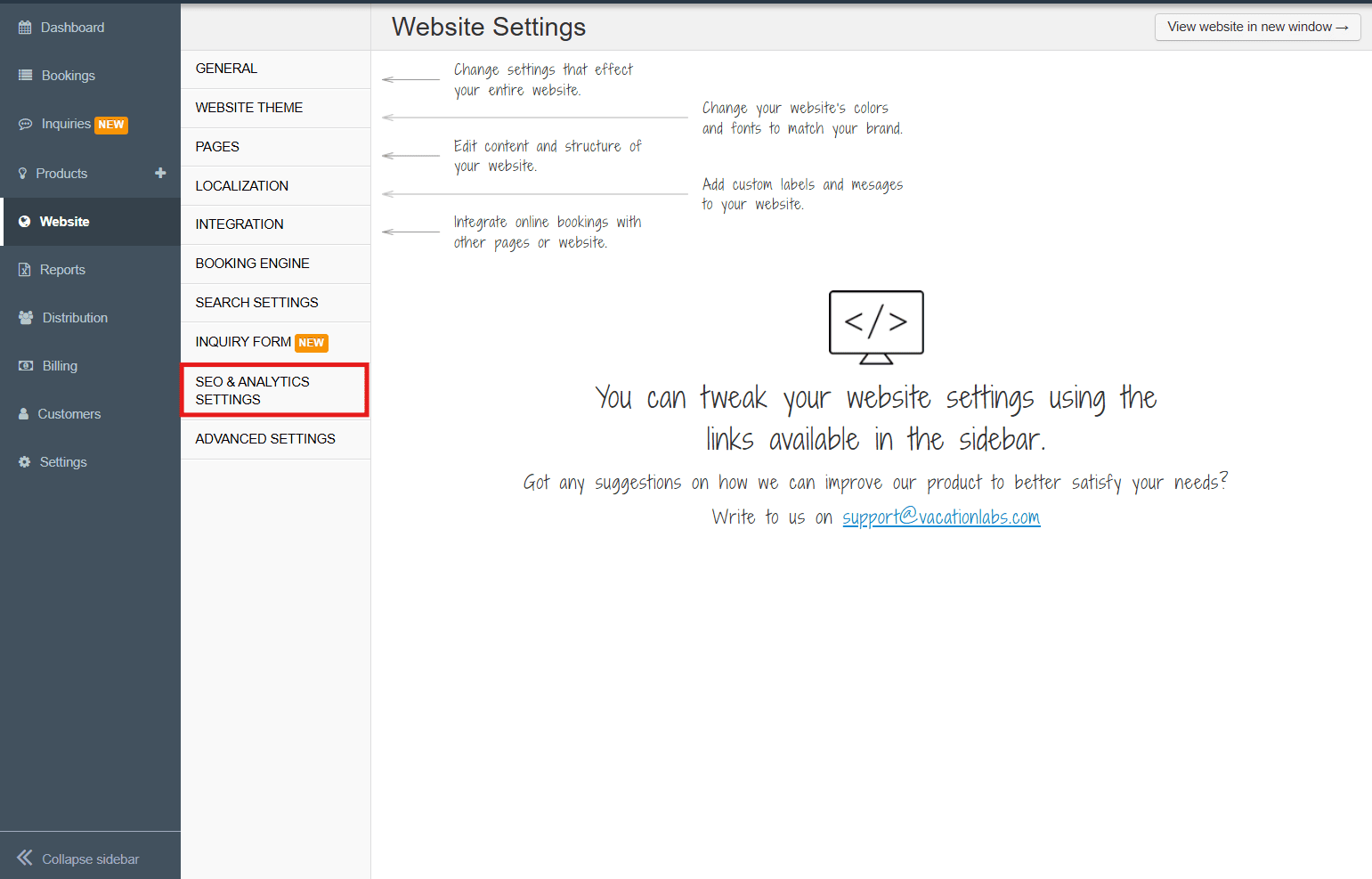The height and width of the screenshot is (879, 1372).
Task: Open Website Theme settings
Action: click(x=249, y=108)
